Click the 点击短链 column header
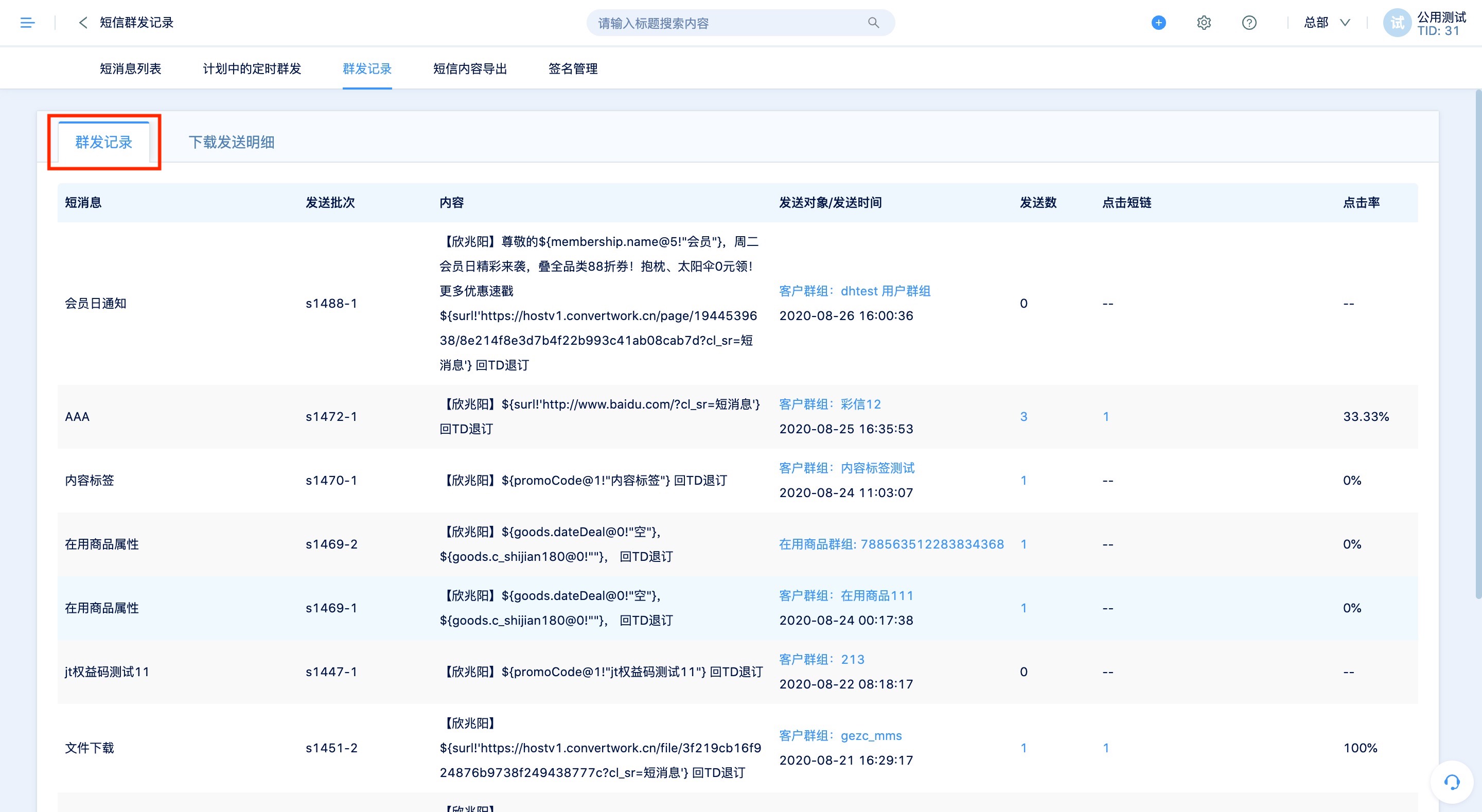 [x=1126, y=203]
